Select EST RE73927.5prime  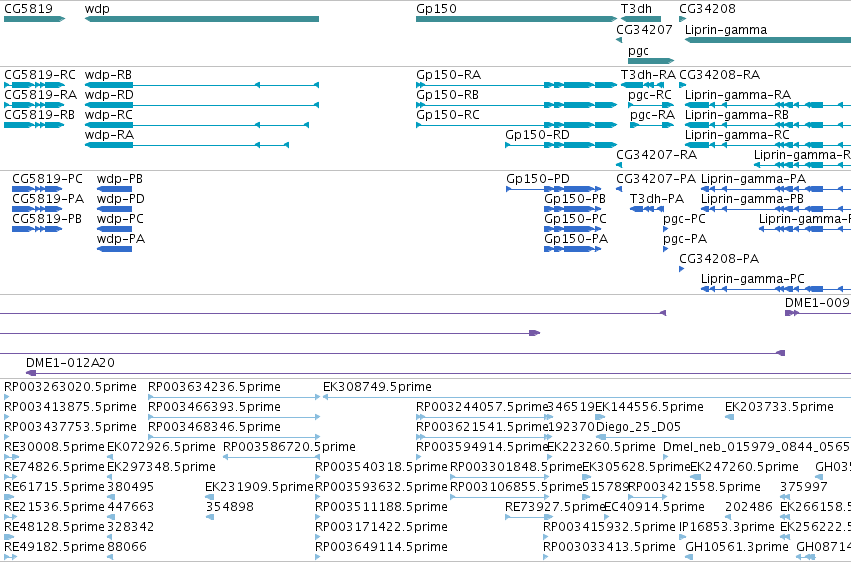tap(529, 518)
